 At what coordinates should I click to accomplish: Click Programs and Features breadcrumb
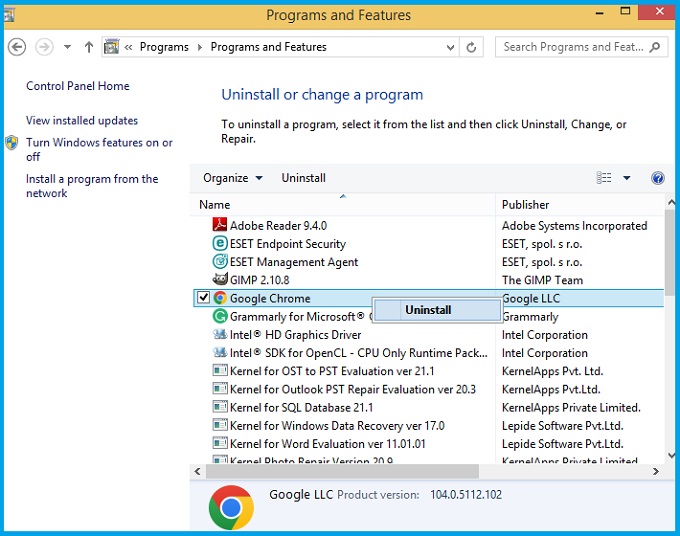click(x=268, y=47)
